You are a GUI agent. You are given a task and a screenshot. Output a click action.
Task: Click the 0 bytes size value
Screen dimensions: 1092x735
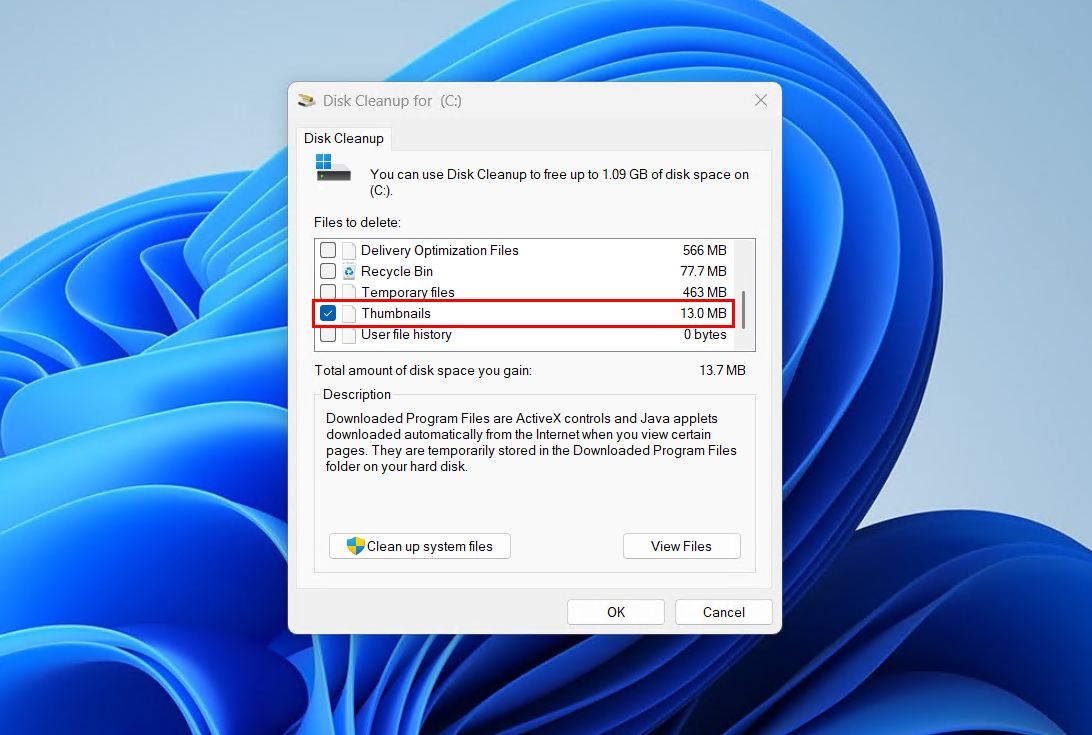click(705, 334)
